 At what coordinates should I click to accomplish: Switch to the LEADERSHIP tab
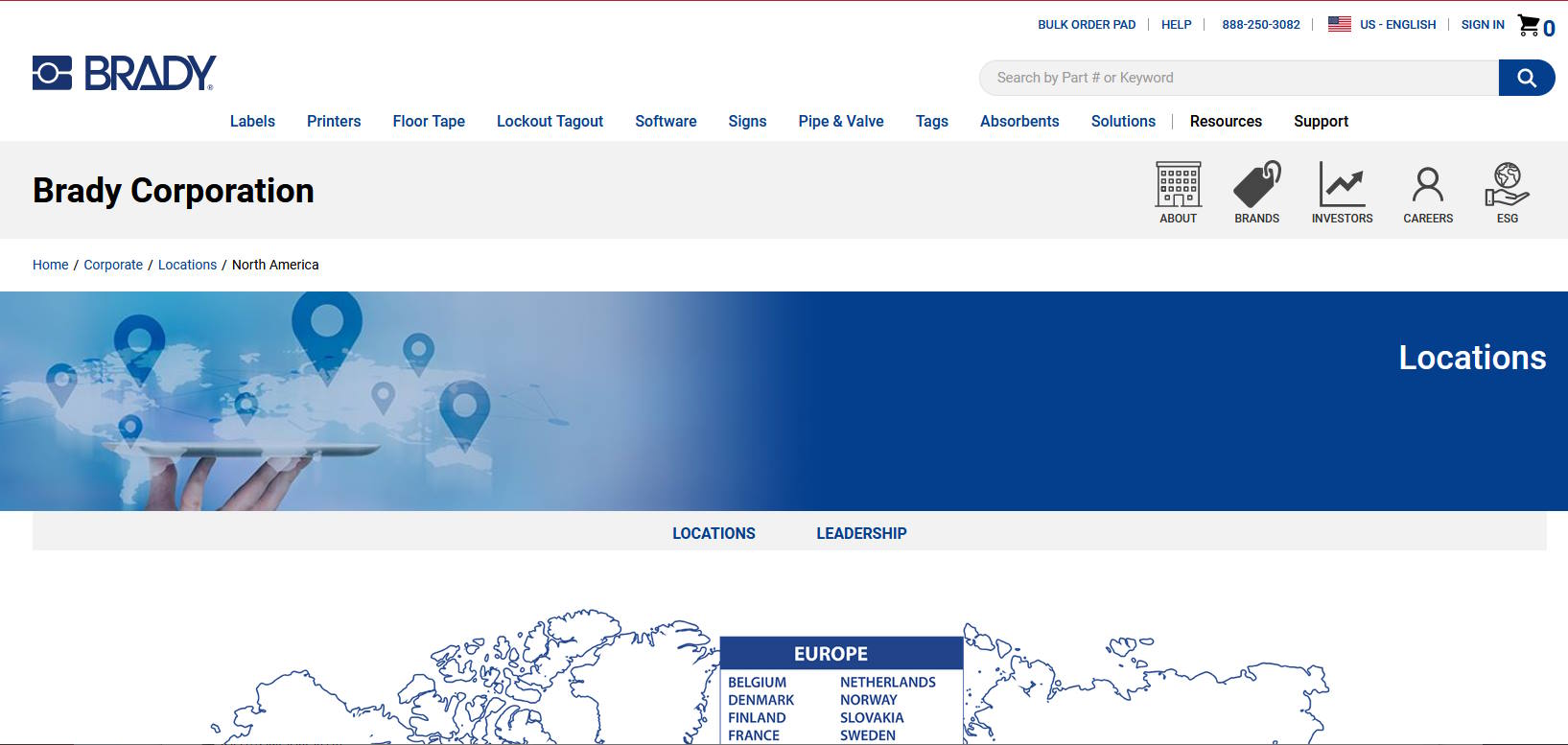pyautogui.click(x=861, y=533)
